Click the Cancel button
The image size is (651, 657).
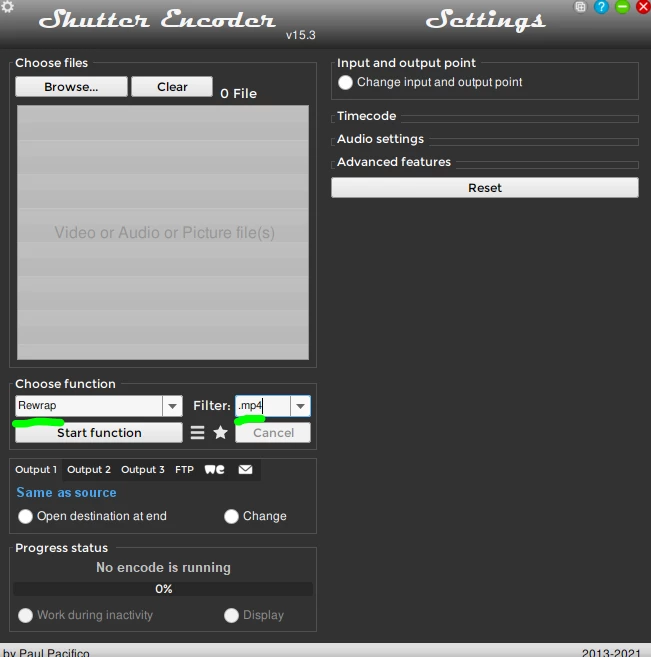tap(273, 432)
